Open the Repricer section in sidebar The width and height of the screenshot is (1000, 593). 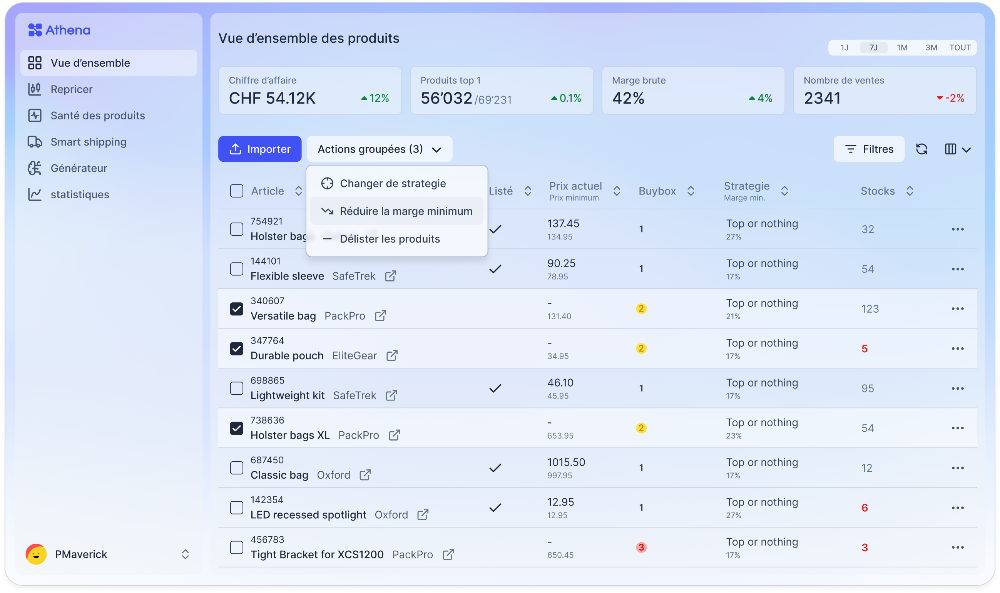coord(108,89)
